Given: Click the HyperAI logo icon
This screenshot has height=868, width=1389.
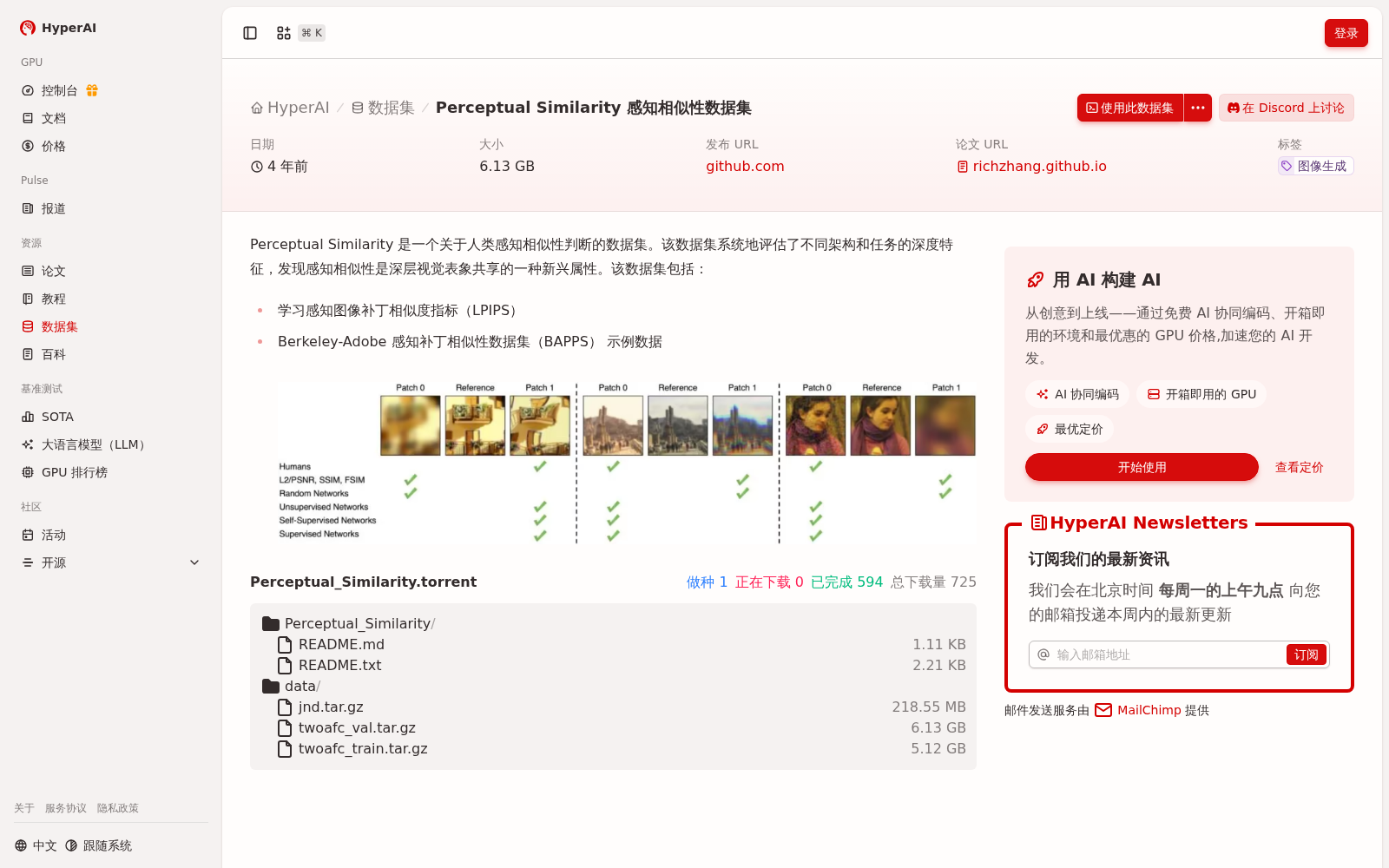Looking at the screenshot, I should pyautogui.click(x=28, y=28).
